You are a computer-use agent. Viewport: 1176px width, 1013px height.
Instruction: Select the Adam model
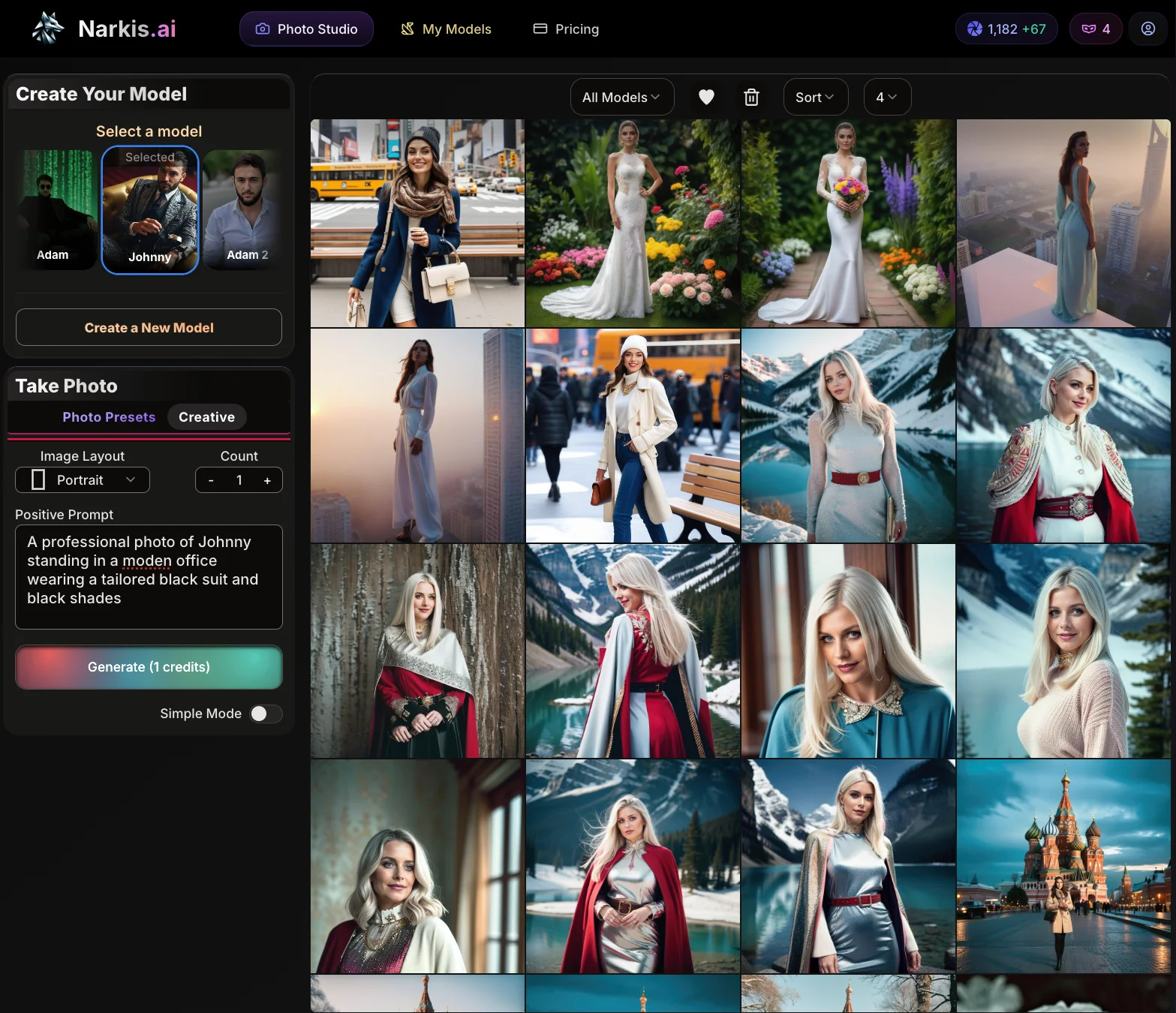(57, 209)
